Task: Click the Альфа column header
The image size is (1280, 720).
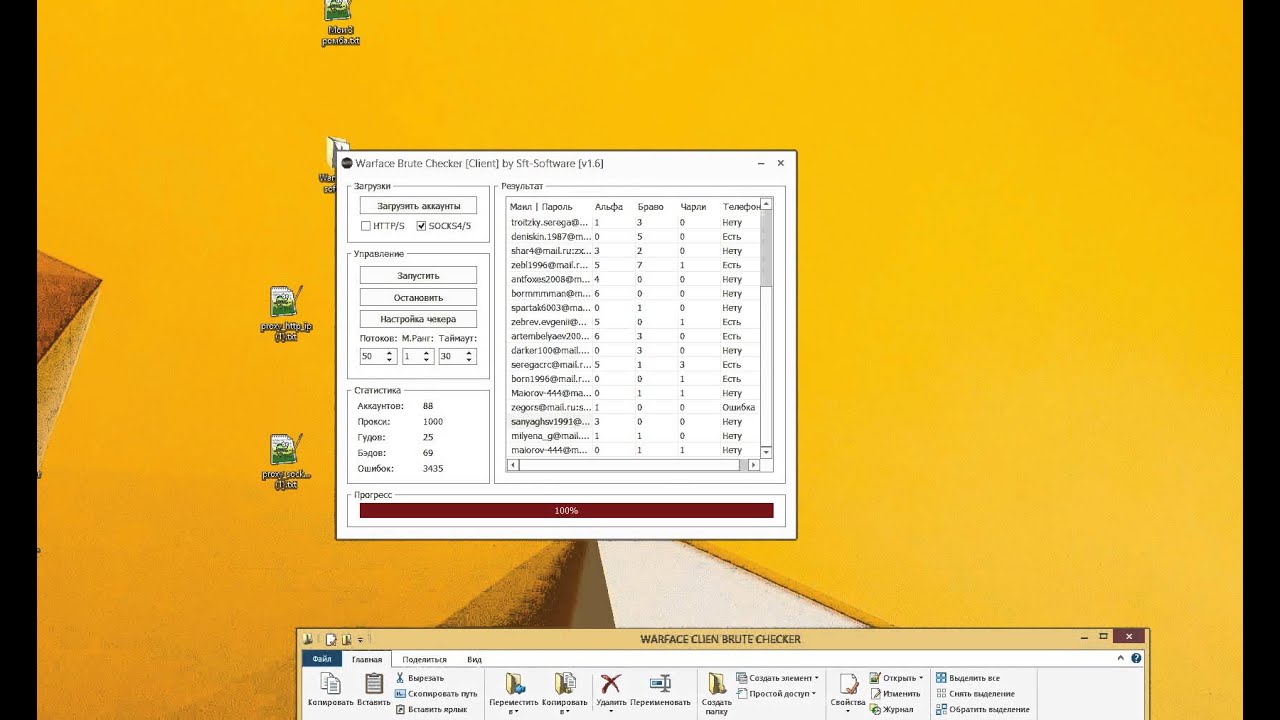Action: [x=609, y=207]
